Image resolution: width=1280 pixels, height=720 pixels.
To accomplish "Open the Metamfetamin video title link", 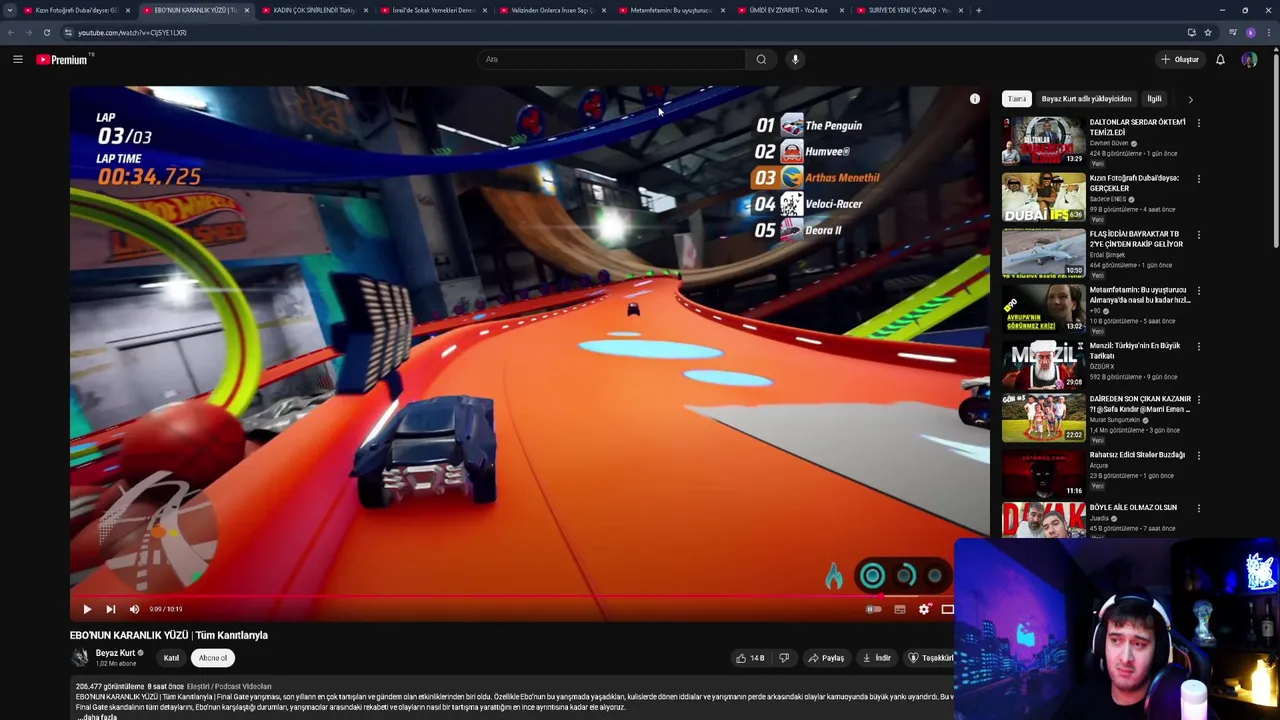I will click(1139, 295).
